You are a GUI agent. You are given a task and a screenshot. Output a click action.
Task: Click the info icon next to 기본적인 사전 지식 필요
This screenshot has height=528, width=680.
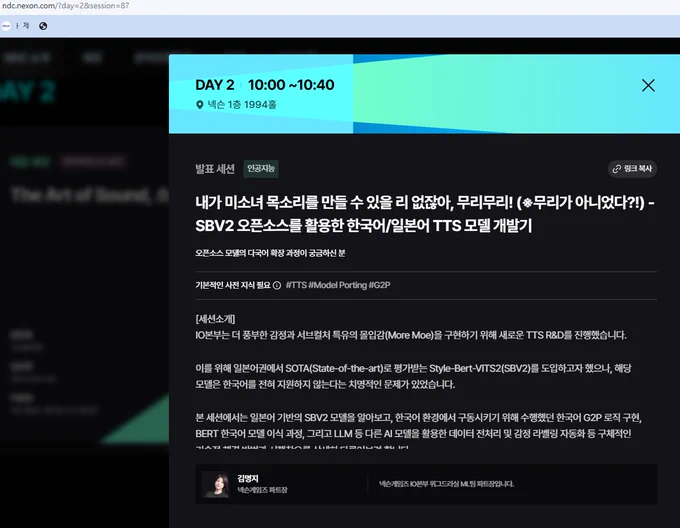[x=277, y=285]
